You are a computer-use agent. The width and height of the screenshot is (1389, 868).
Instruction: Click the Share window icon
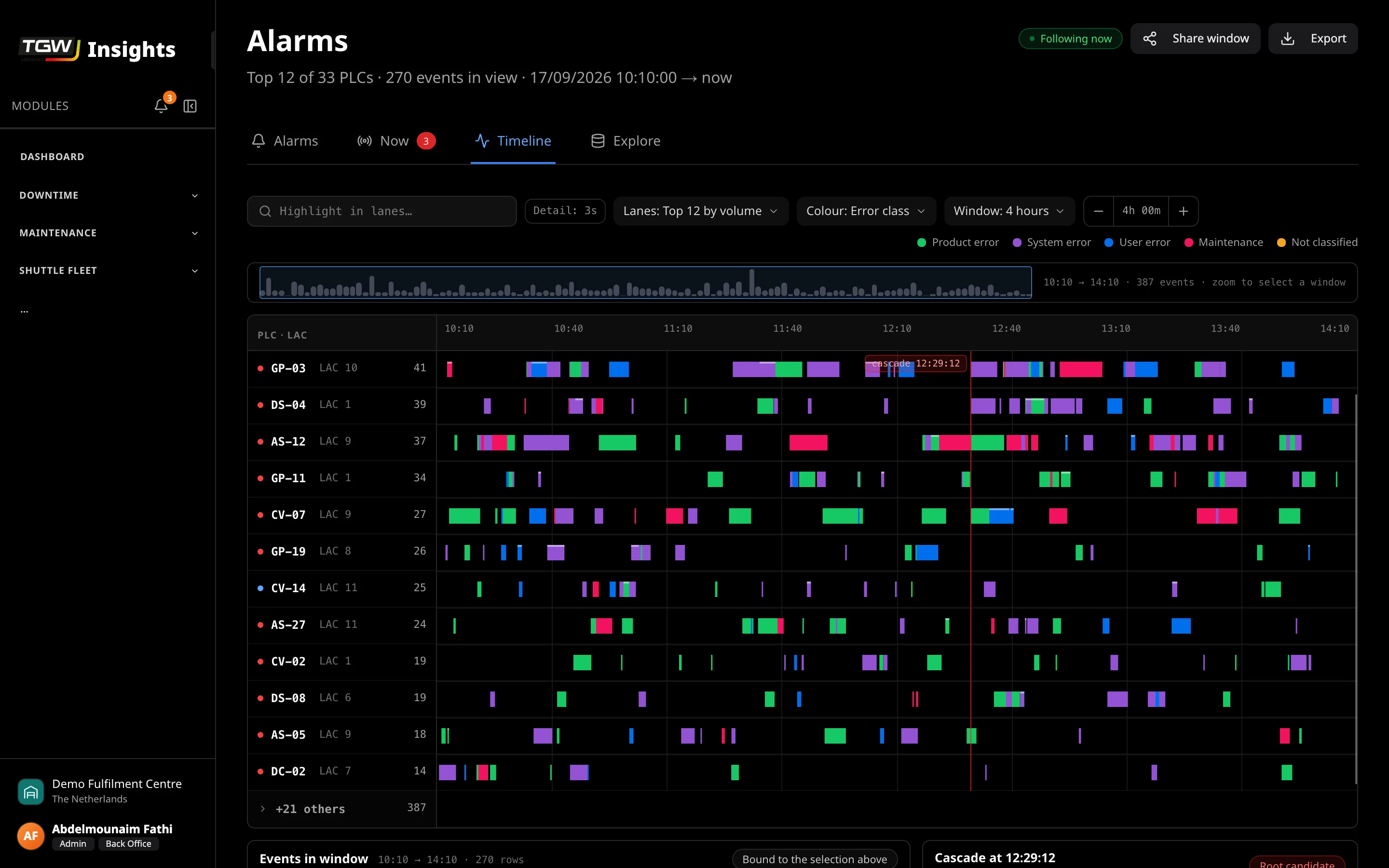(x=1150, y=39)
